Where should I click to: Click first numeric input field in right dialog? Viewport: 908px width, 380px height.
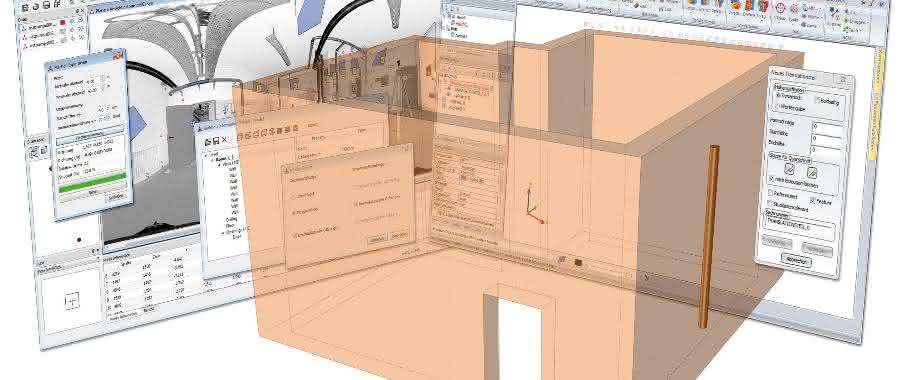(827, 126)
